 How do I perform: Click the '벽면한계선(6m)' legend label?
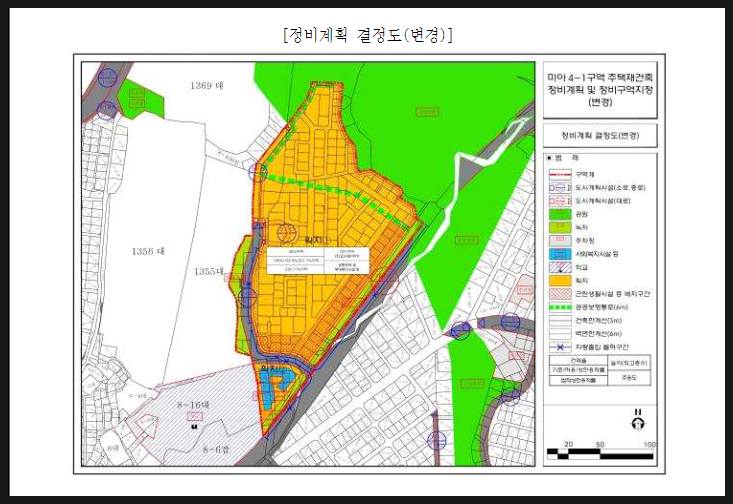[598, 334]
